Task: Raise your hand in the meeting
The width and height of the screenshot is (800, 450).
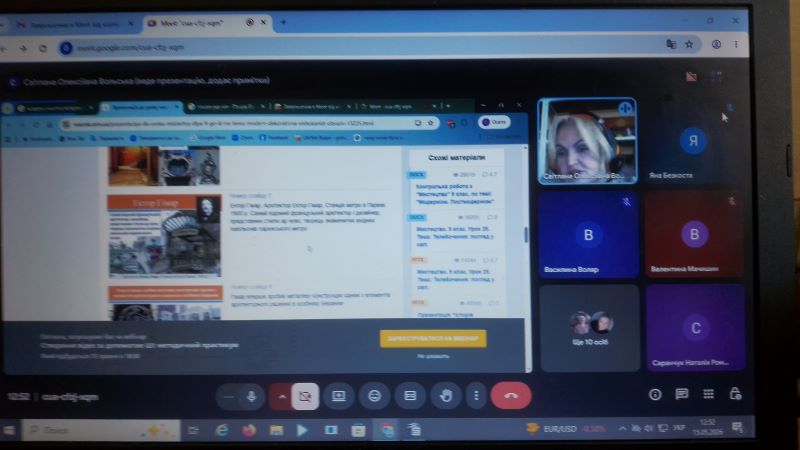Action: 445,396
